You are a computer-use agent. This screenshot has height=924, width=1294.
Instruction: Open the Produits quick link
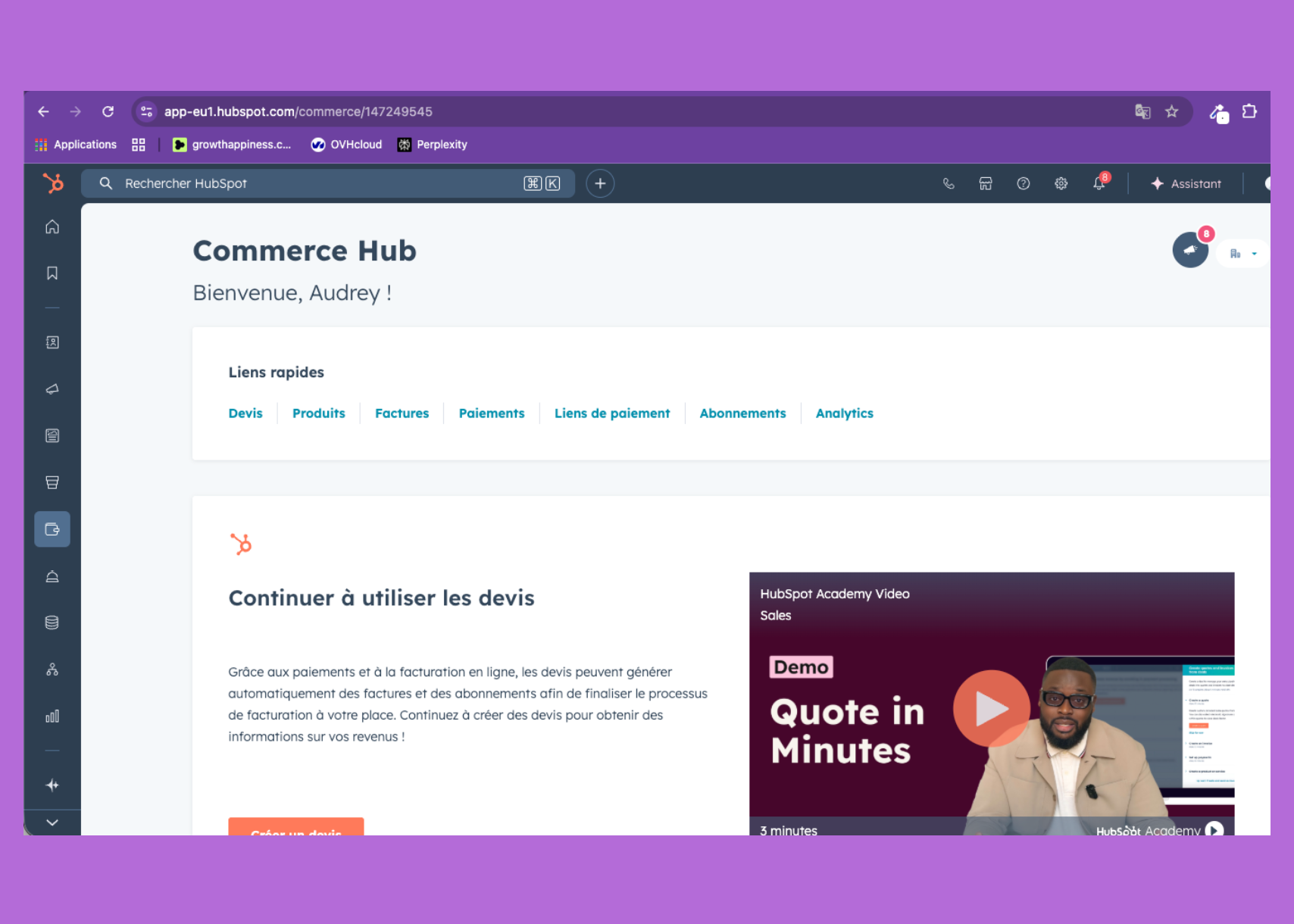[319, 413]
